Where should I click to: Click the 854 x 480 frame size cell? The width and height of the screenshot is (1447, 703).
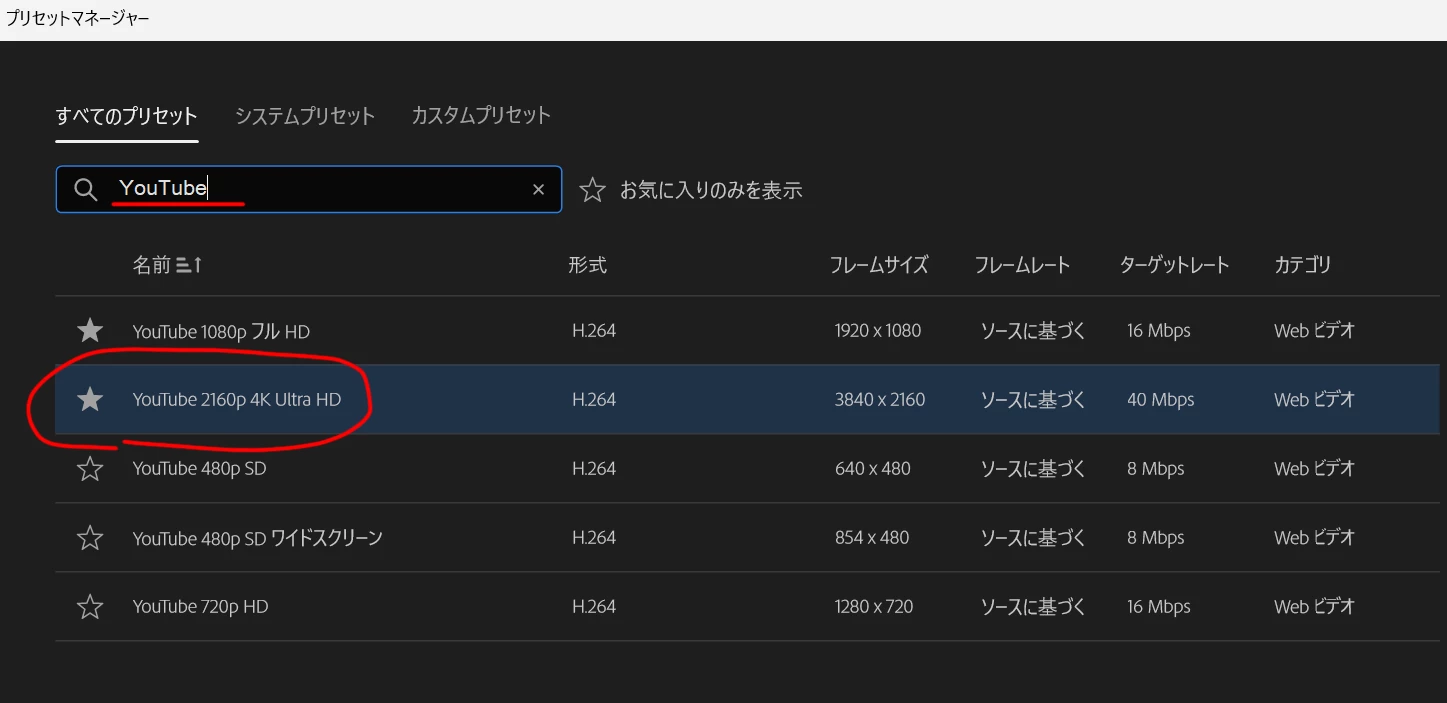[x=872, y=537]
